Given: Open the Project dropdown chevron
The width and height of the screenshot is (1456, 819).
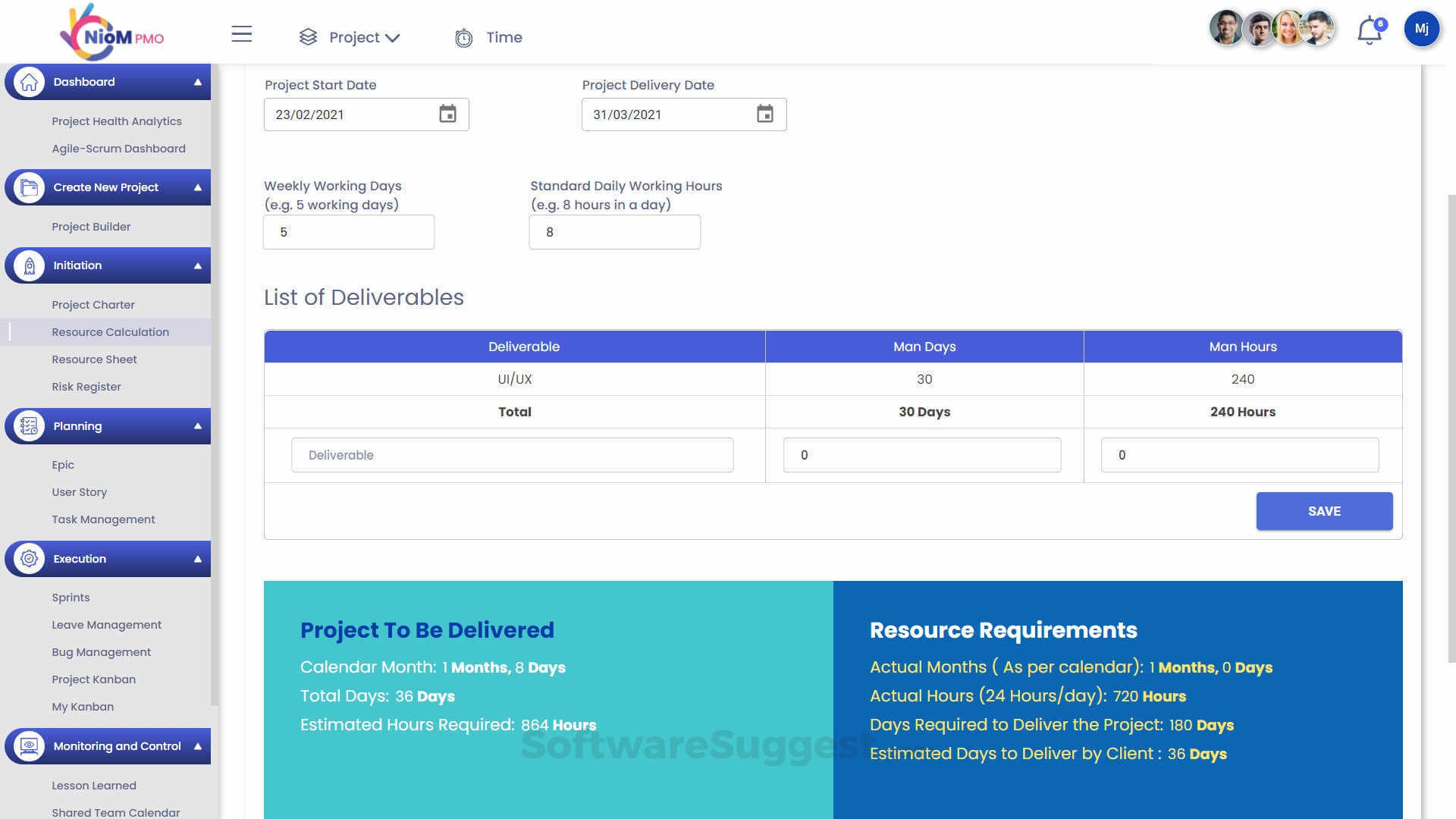Looking at the screenshot, I should (x=393, y=37).
